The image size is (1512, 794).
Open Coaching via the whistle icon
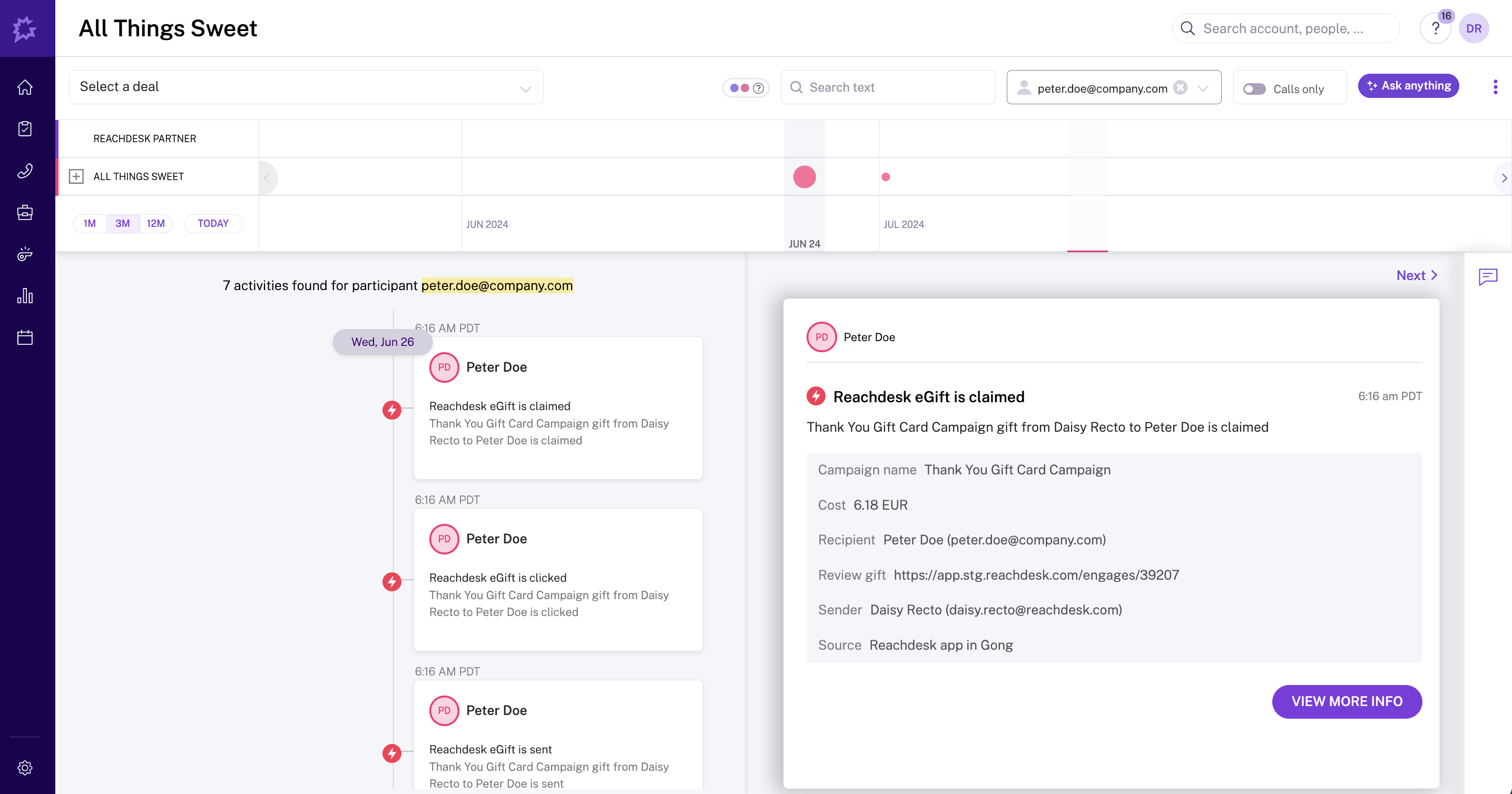[x=25, y=254]
